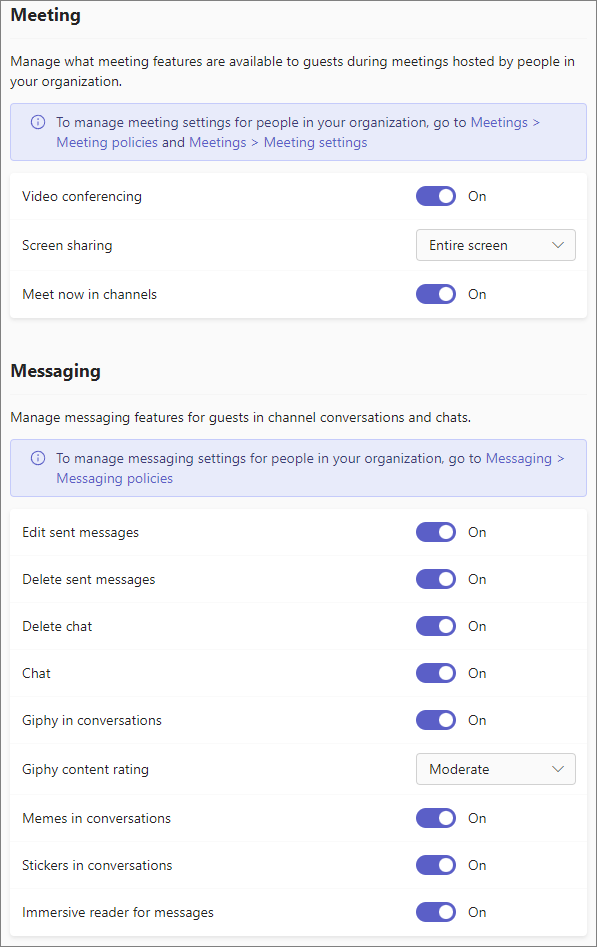
Task: Toggle the Delete chat setting
Action: (436, 626)
